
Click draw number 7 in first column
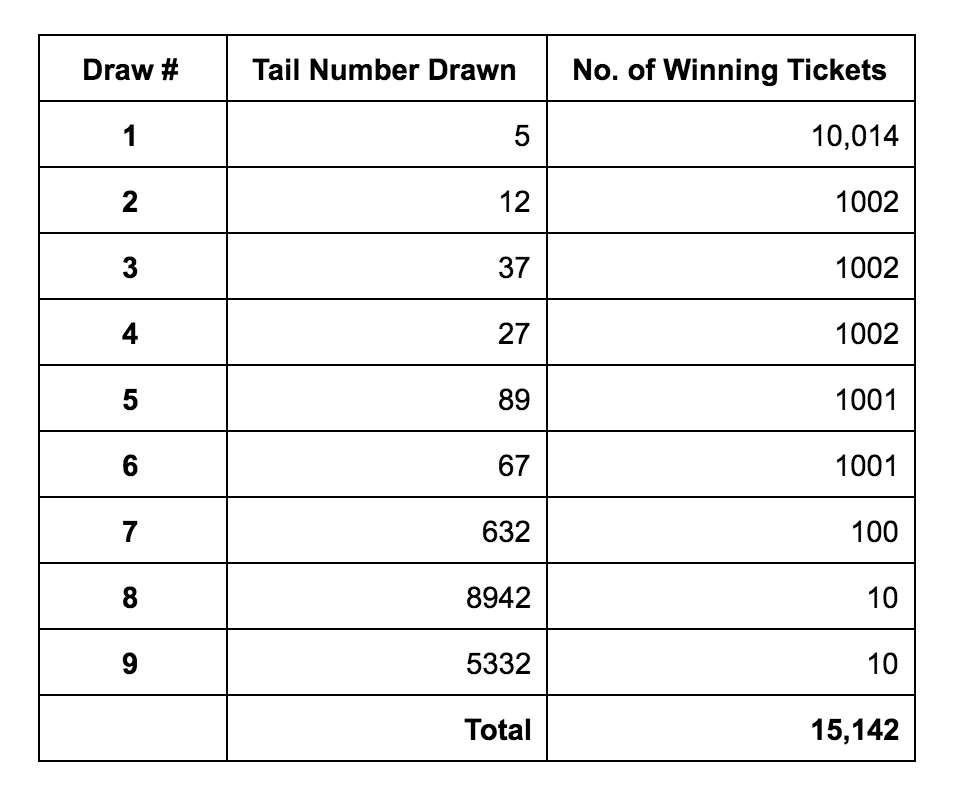coord(130,532)
